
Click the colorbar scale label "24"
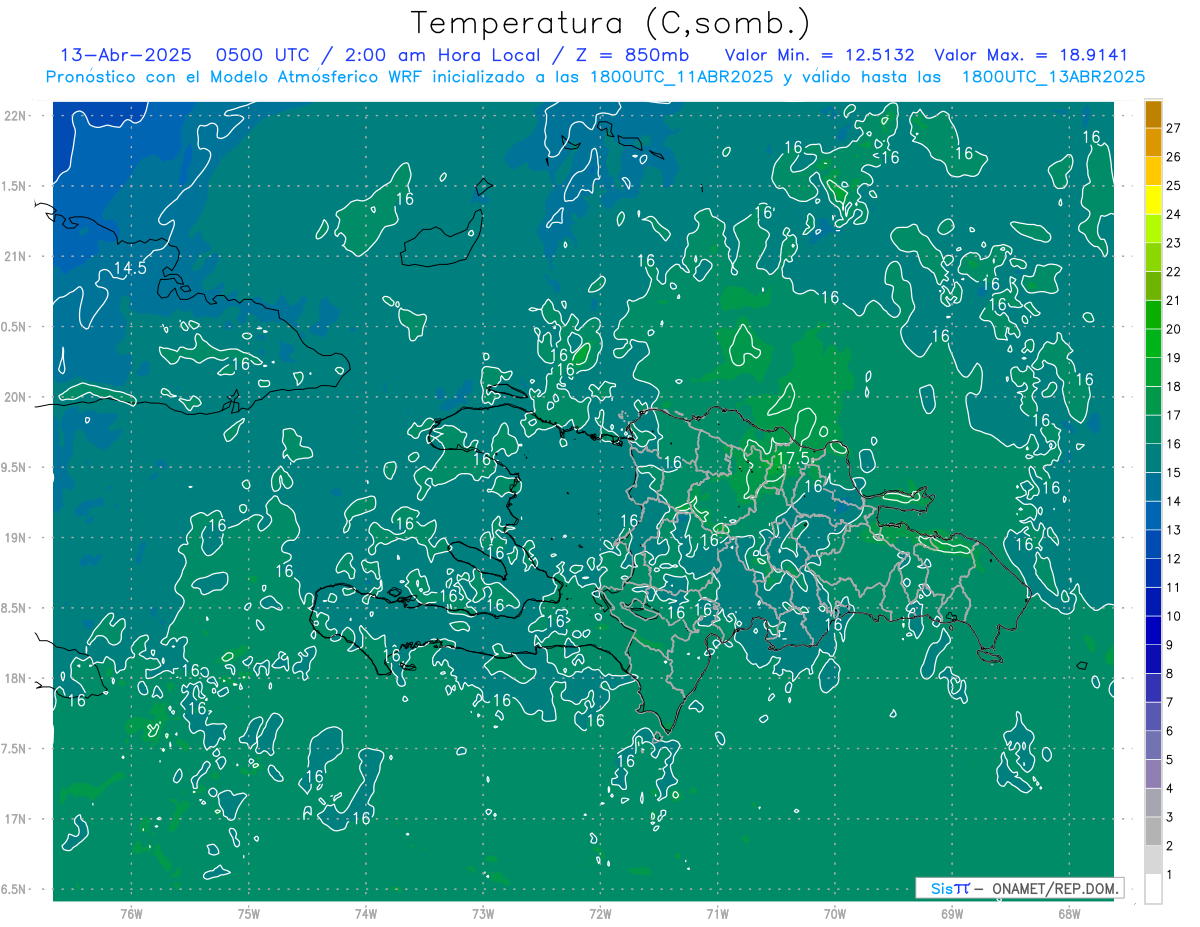(x=1174, y=214)
